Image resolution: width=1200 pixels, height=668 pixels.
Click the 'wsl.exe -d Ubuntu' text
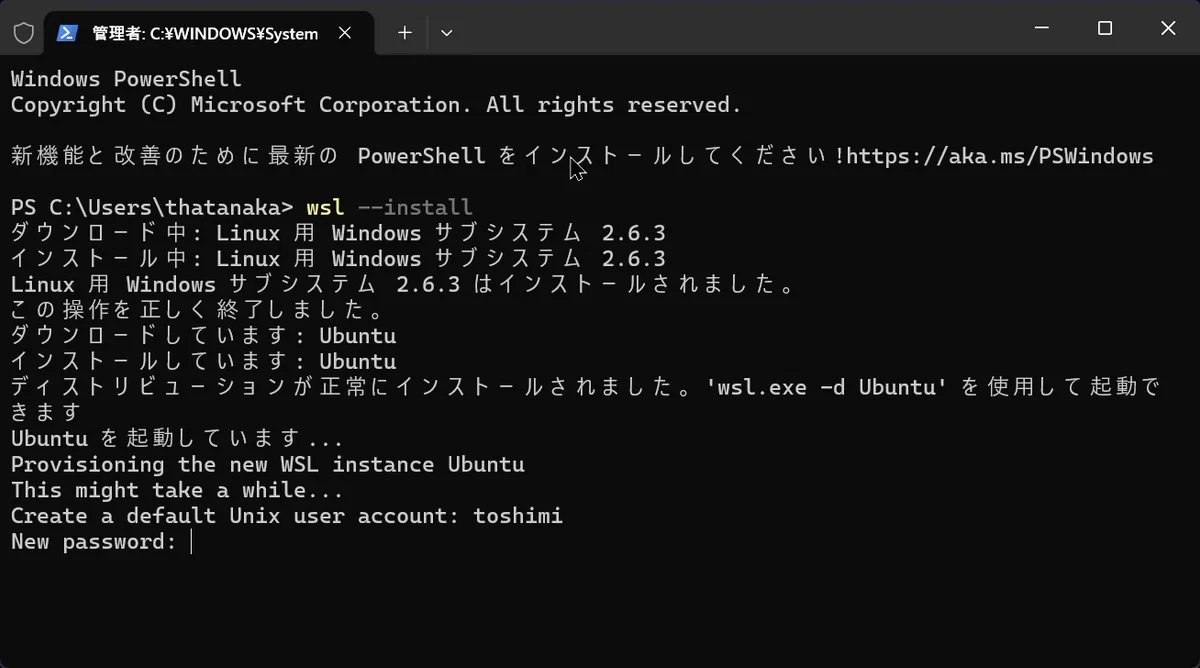tap(827, 387)
